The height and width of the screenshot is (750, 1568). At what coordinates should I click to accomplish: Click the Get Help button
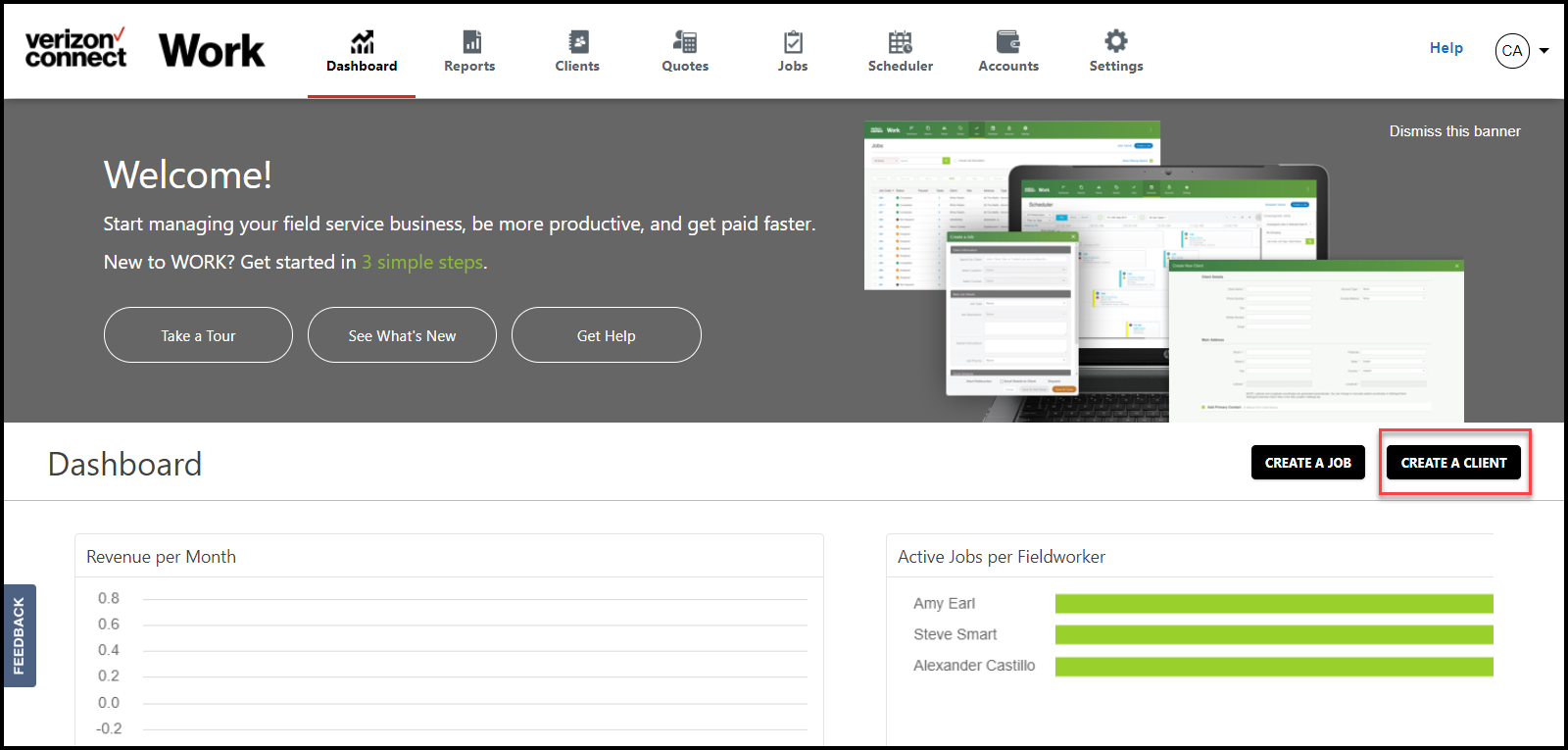tap(607, 335)
